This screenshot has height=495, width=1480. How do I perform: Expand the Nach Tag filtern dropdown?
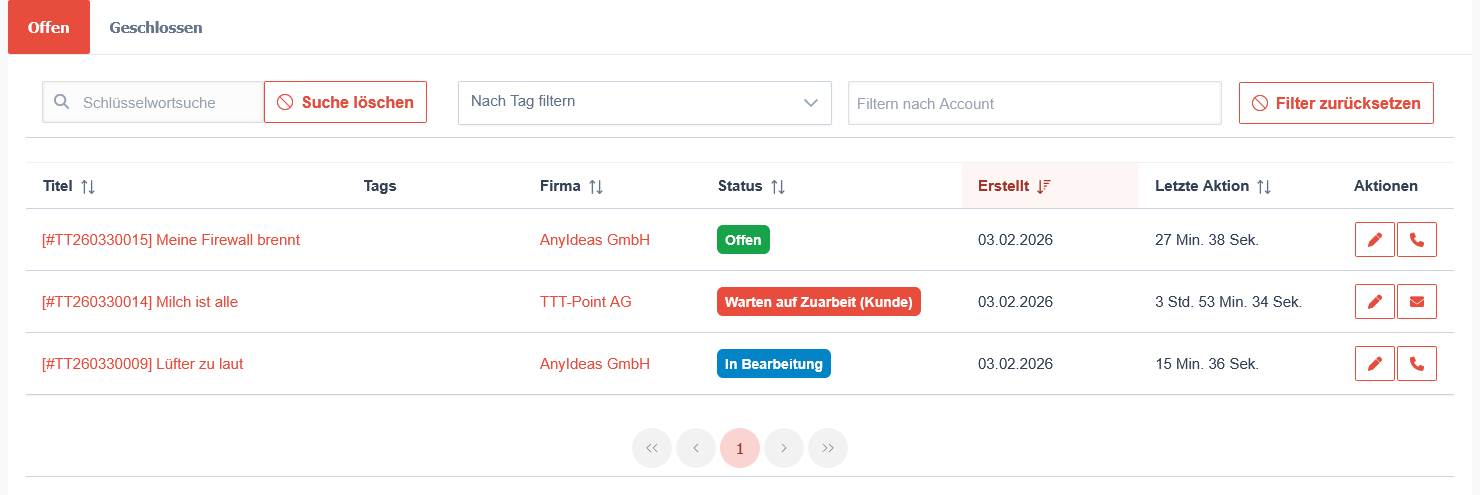pos(644,102)
